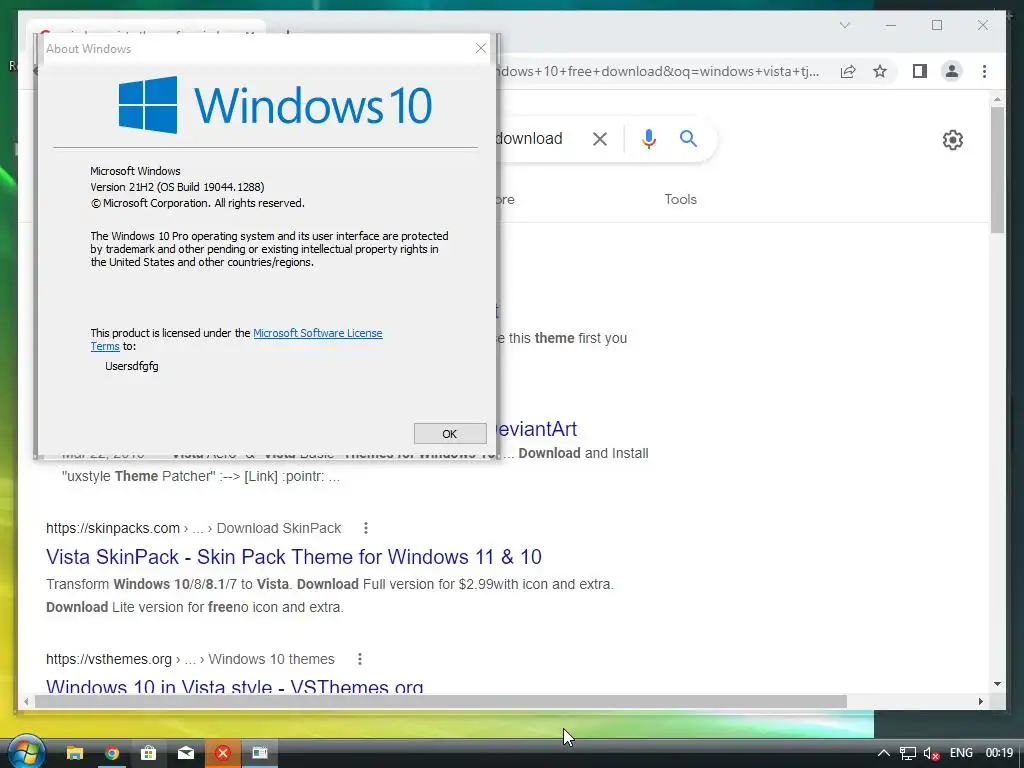Open the Chrome profile avatar
The image size is (1024, 768).
[952, 71]
